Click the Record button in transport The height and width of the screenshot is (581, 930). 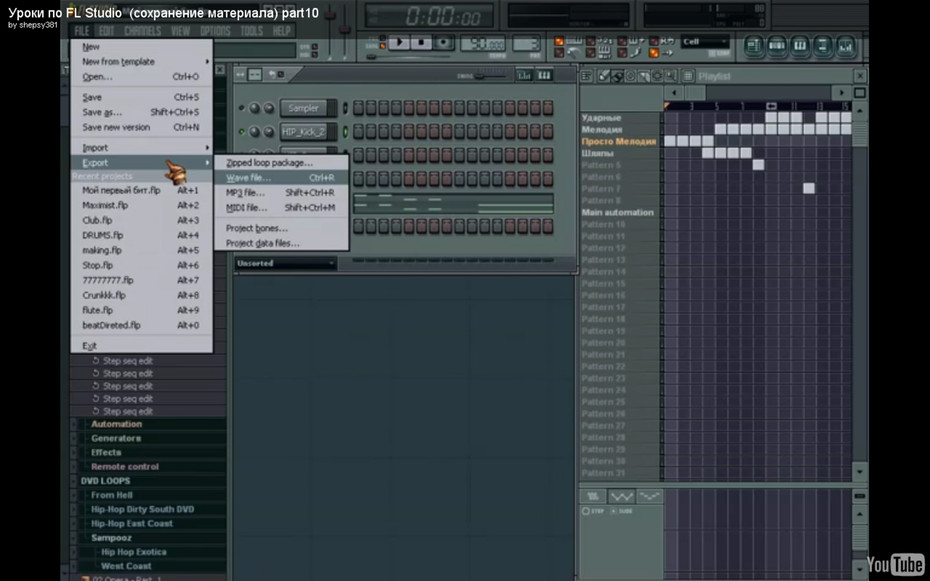tap(444, 43)
